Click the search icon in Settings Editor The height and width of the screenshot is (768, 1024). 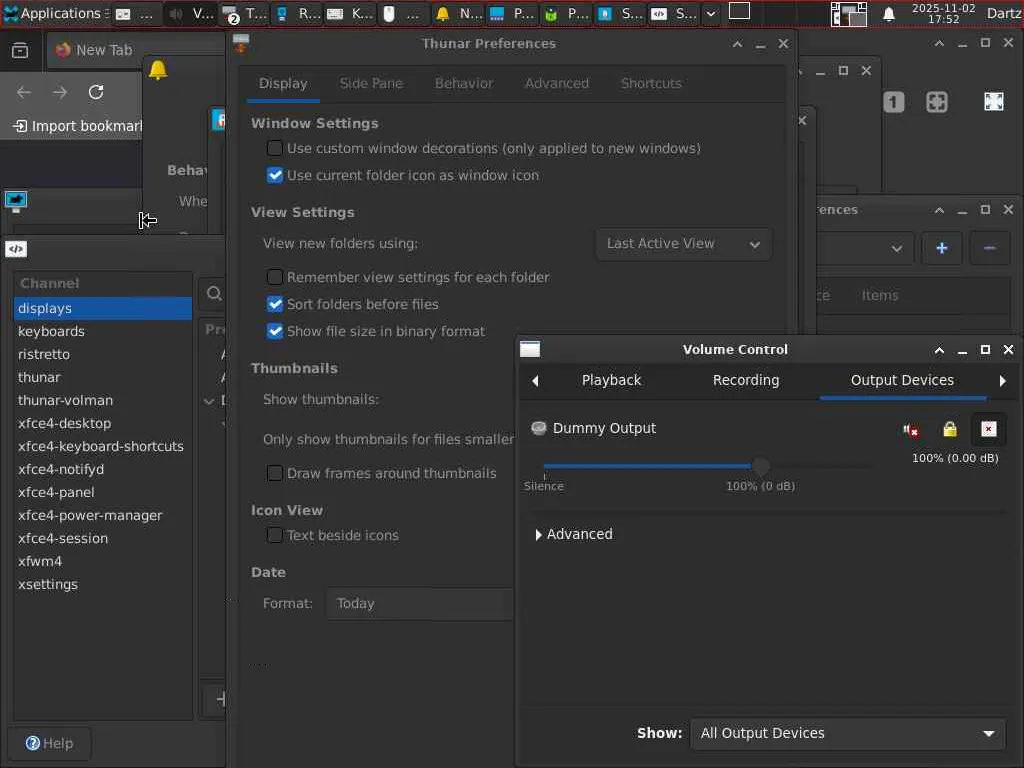[214, 294]
